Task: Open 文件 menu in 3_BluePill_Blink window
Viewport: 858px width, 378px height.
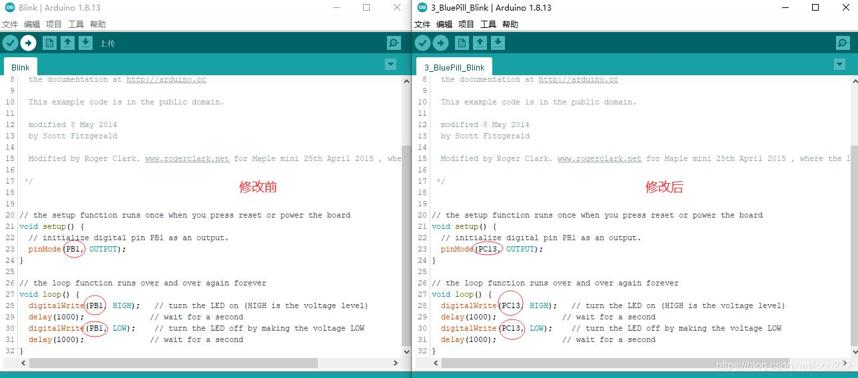Action: [x=422, y=24]
